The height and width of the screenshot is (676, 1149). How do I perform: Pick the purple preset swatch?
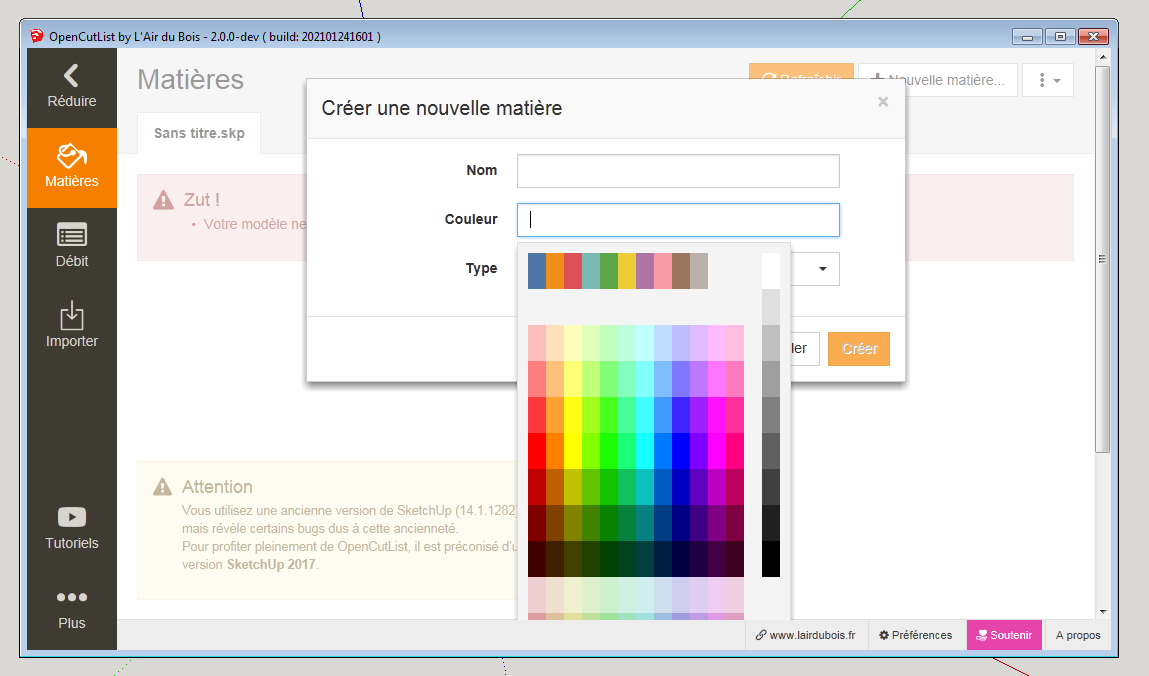(645, 271)
